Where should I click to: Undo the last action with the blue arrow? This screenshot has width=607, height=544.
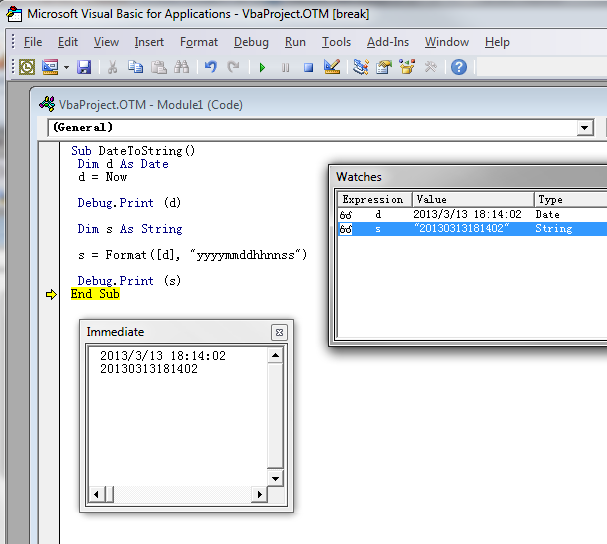[x=211, y=67]
